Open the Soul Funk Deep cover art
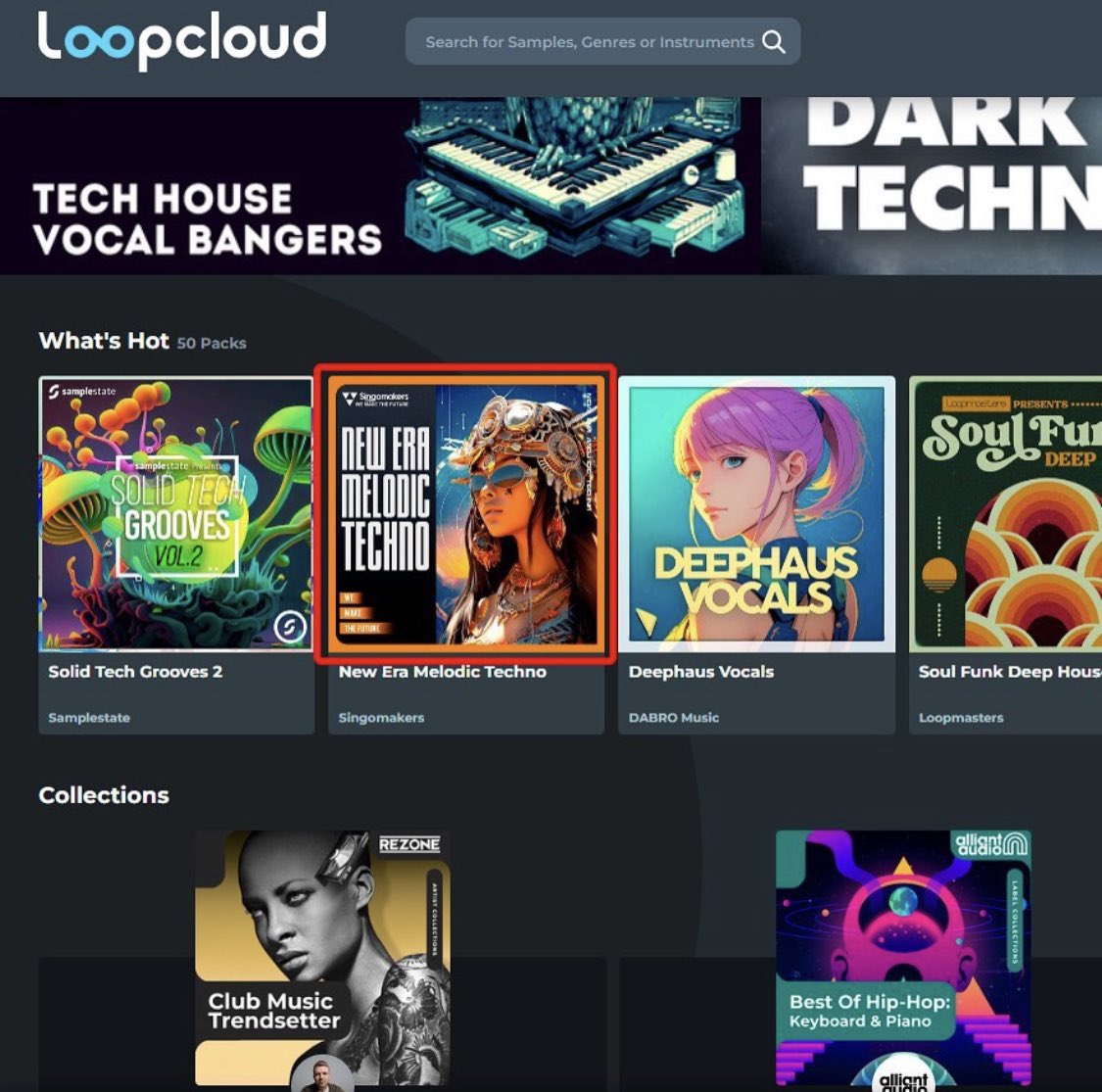This screenshot has height=1092, width=1102. coord(1006,513)
